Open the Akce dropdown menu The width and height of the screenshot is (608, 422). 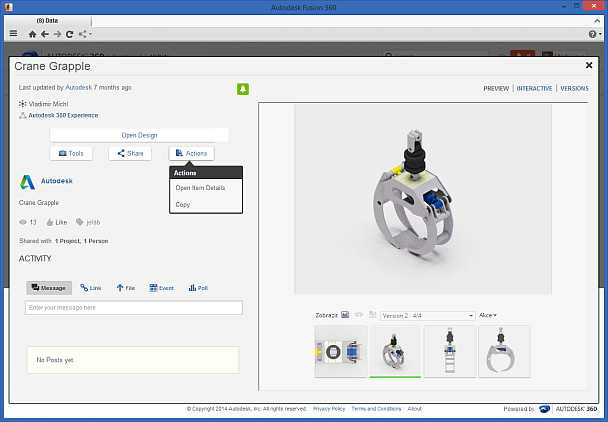pos(488,315)
